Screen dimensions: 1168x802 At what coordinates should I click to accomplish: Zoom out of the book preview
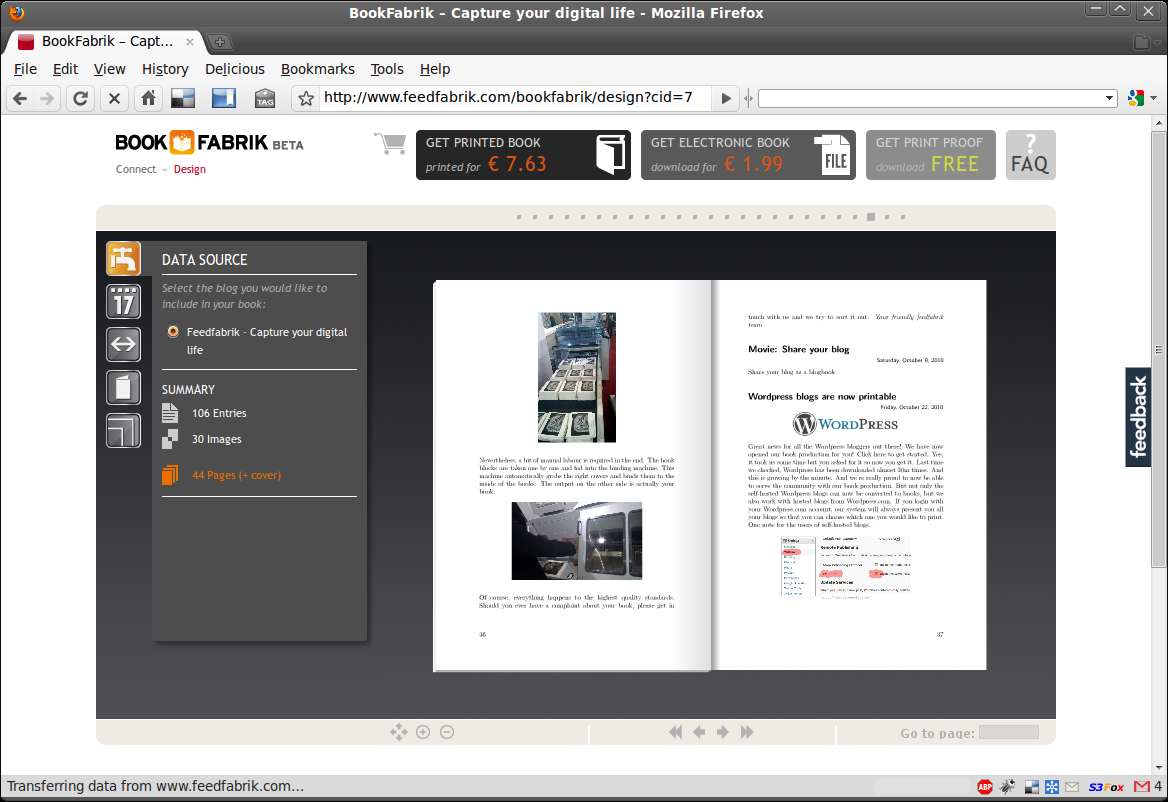(x=447, y=732)
